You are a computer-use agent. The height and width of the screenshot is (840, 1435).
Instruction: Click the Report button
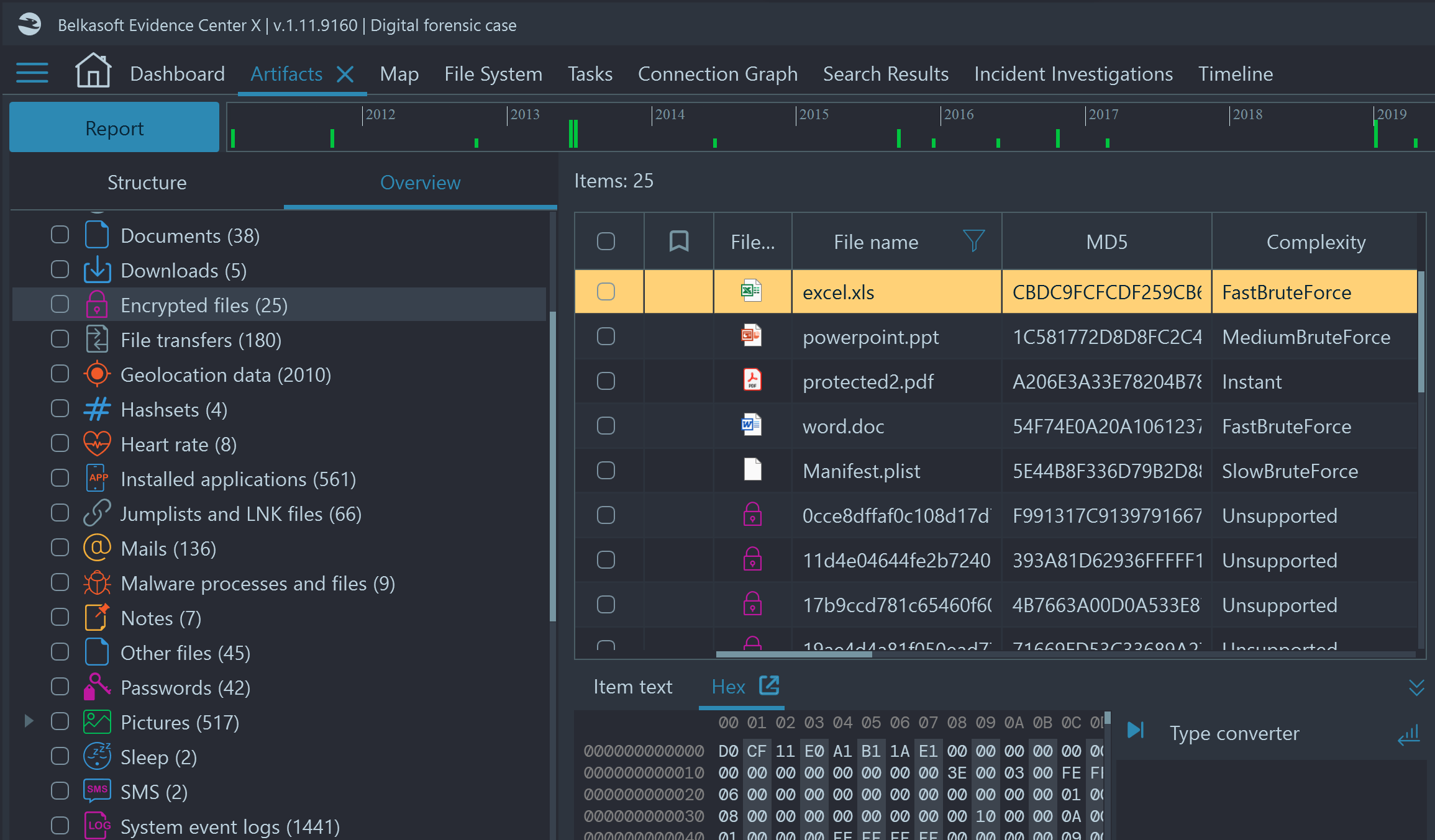pos(114,127)
